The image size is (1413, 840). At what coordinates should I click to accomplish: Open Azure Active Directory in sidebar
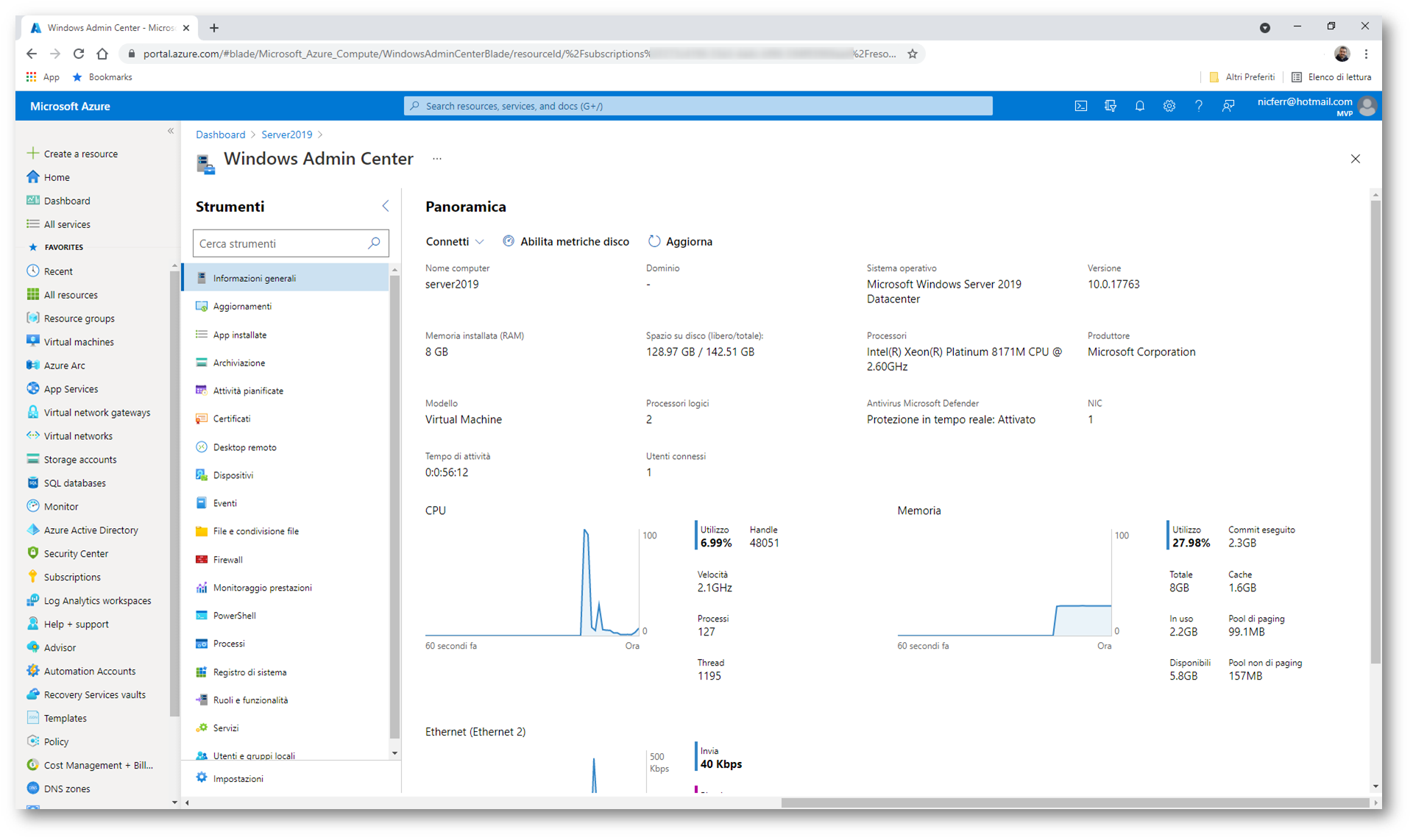pos(91,530)
